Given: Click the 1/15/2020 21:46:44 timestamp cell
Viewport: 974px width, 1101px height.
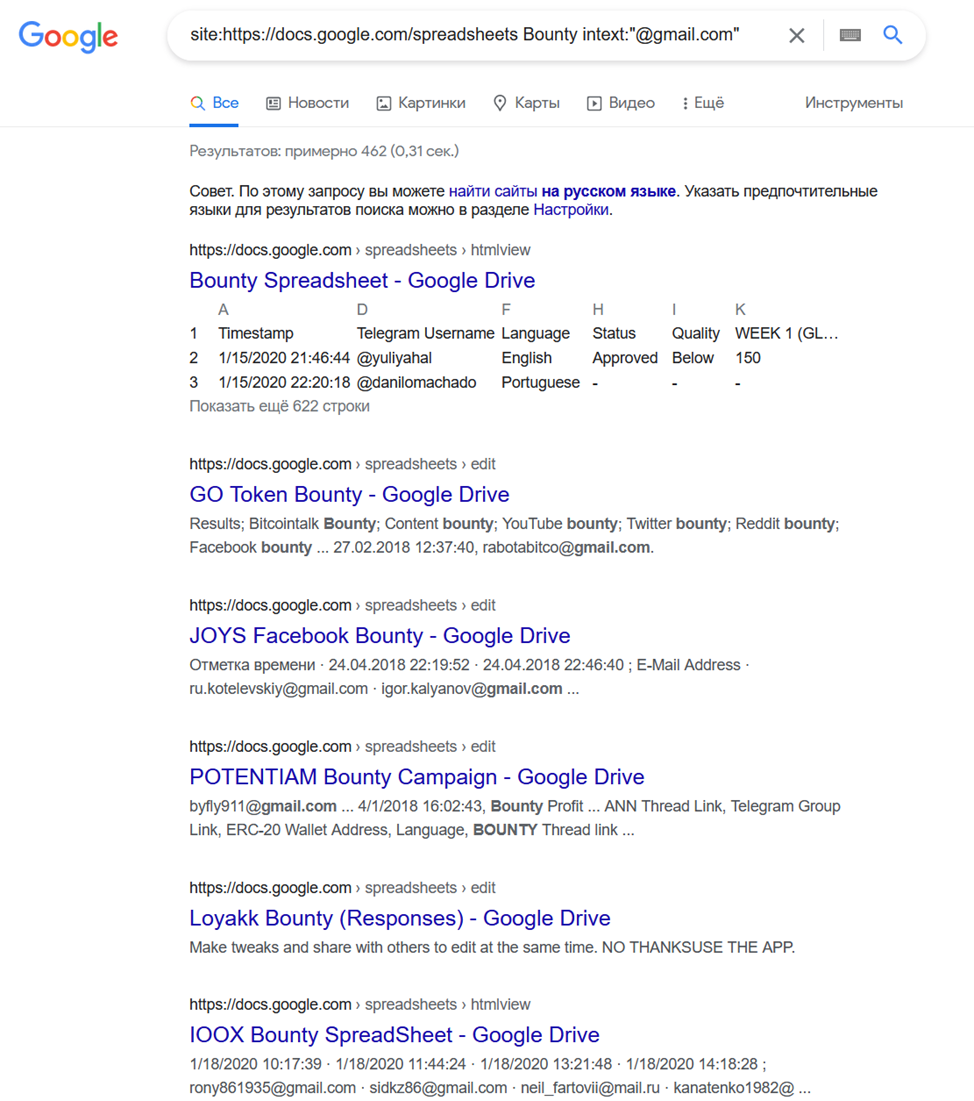Looking at the screenshot, I should [x=284, y=358].
